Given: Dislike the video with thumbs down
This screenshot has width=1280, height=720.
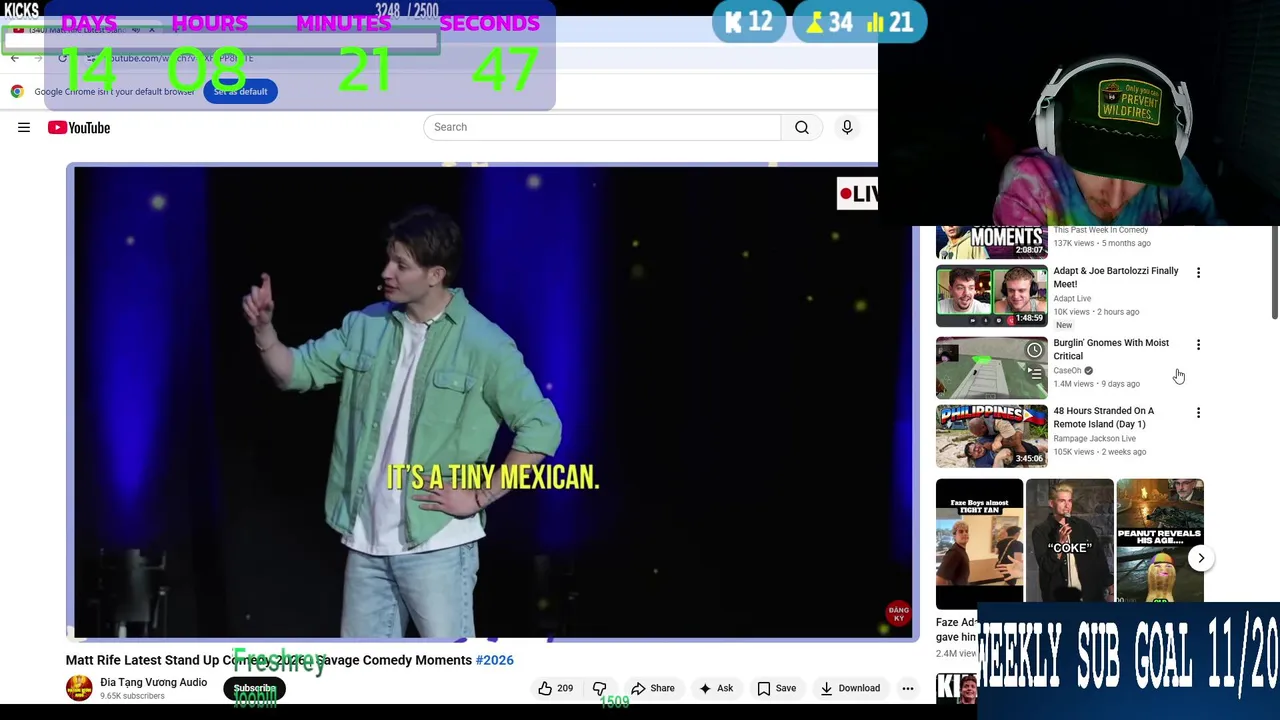Looking at the screenshot, I should pos(599,688).
